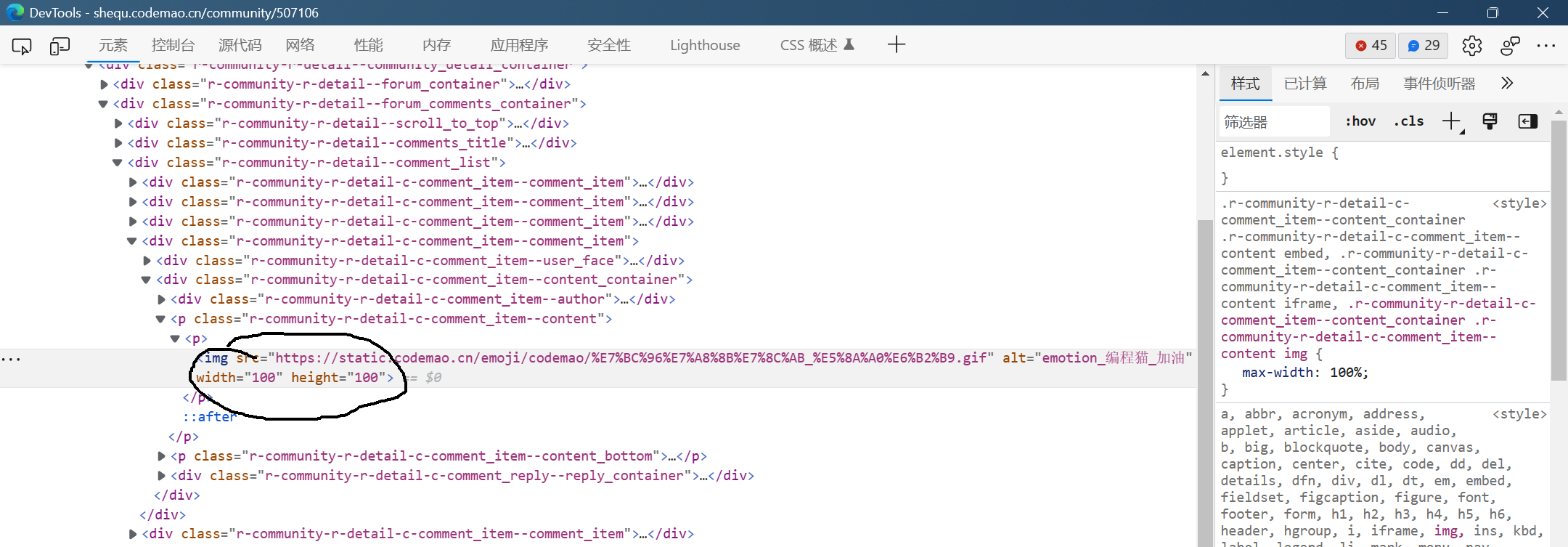Open <style> source link beside content_container rule
The image size is (1568, 547).
[x=1519, y=203]
